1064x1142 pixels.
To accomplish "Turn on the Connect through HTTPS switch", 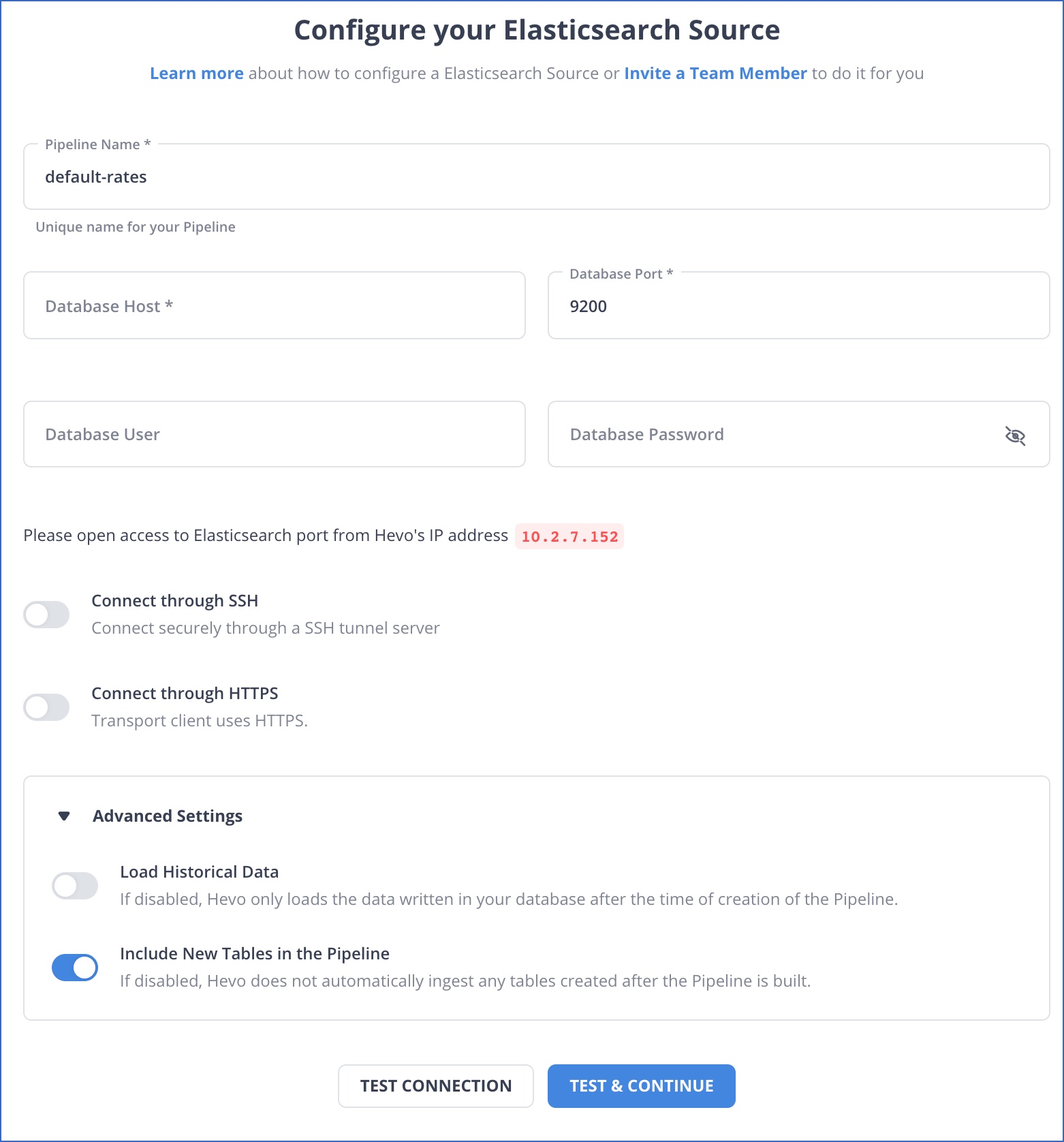I will [x=47, y=707].
